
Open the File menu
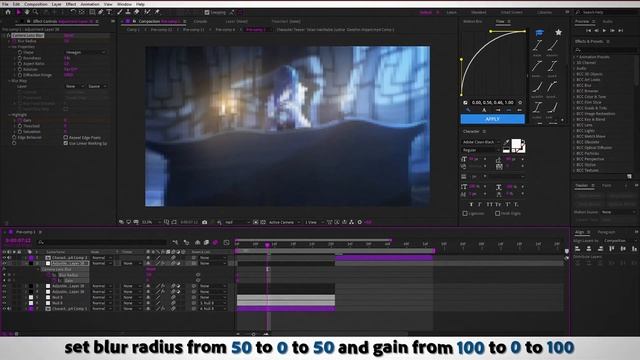click(5, 4)
